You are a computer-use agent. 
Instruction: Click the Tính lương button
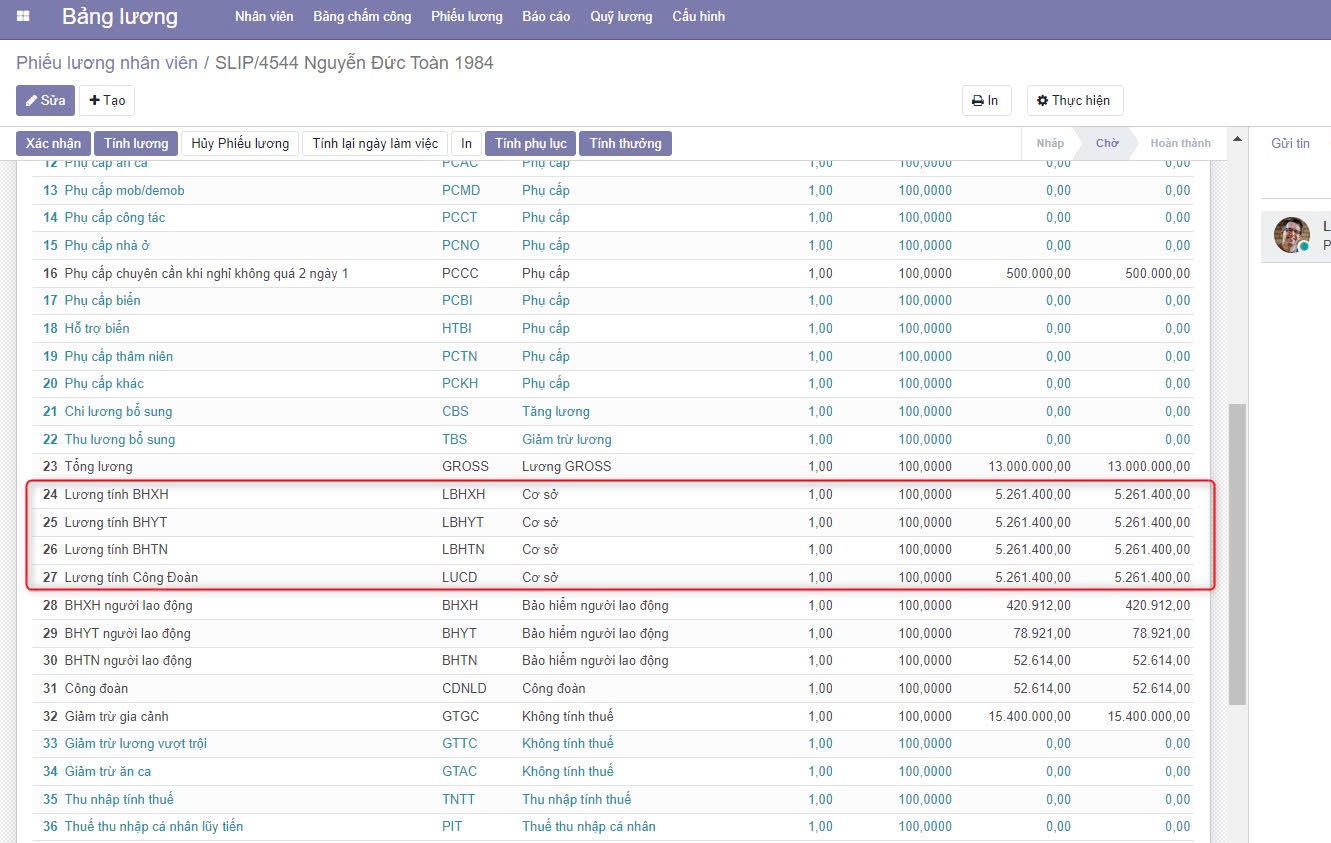click(136, 143)
